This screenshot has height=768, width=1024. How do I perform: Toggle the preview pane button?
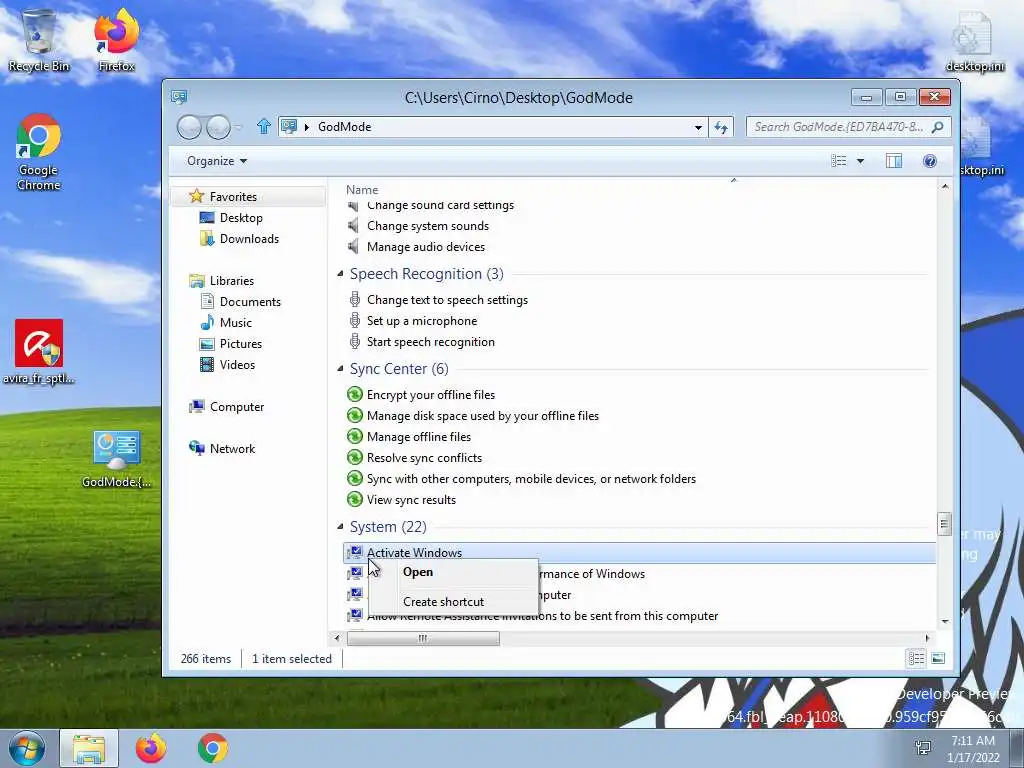(893, 161)
